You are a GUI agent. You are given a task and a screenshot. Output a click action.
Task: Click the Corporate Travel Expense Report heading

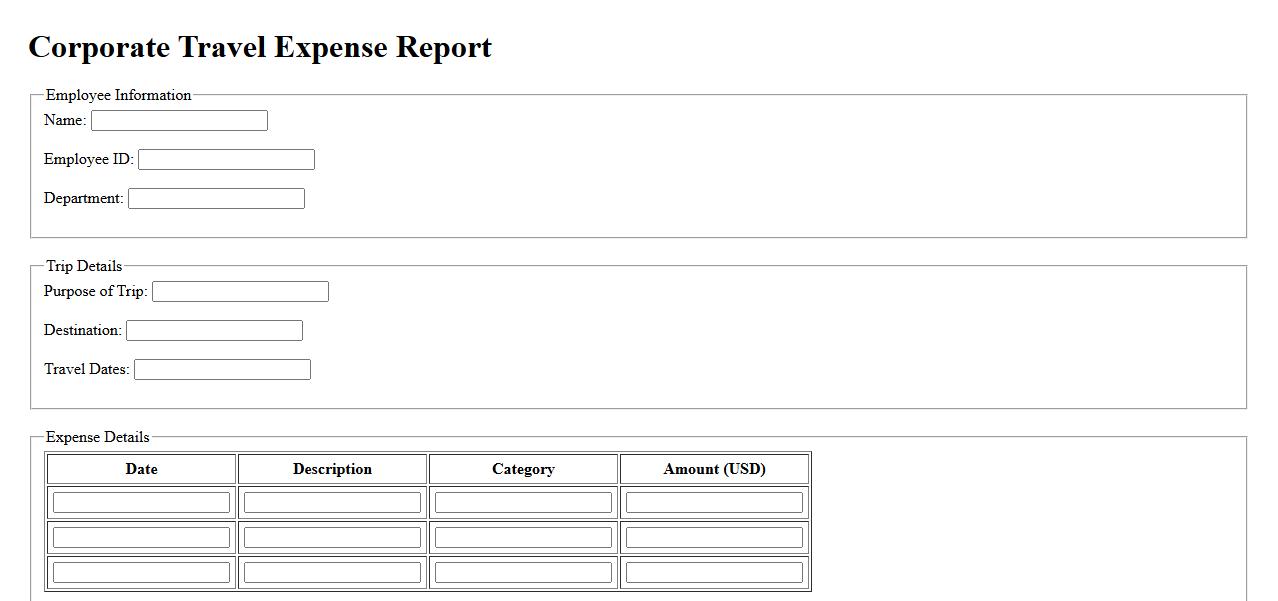point(260,47)
